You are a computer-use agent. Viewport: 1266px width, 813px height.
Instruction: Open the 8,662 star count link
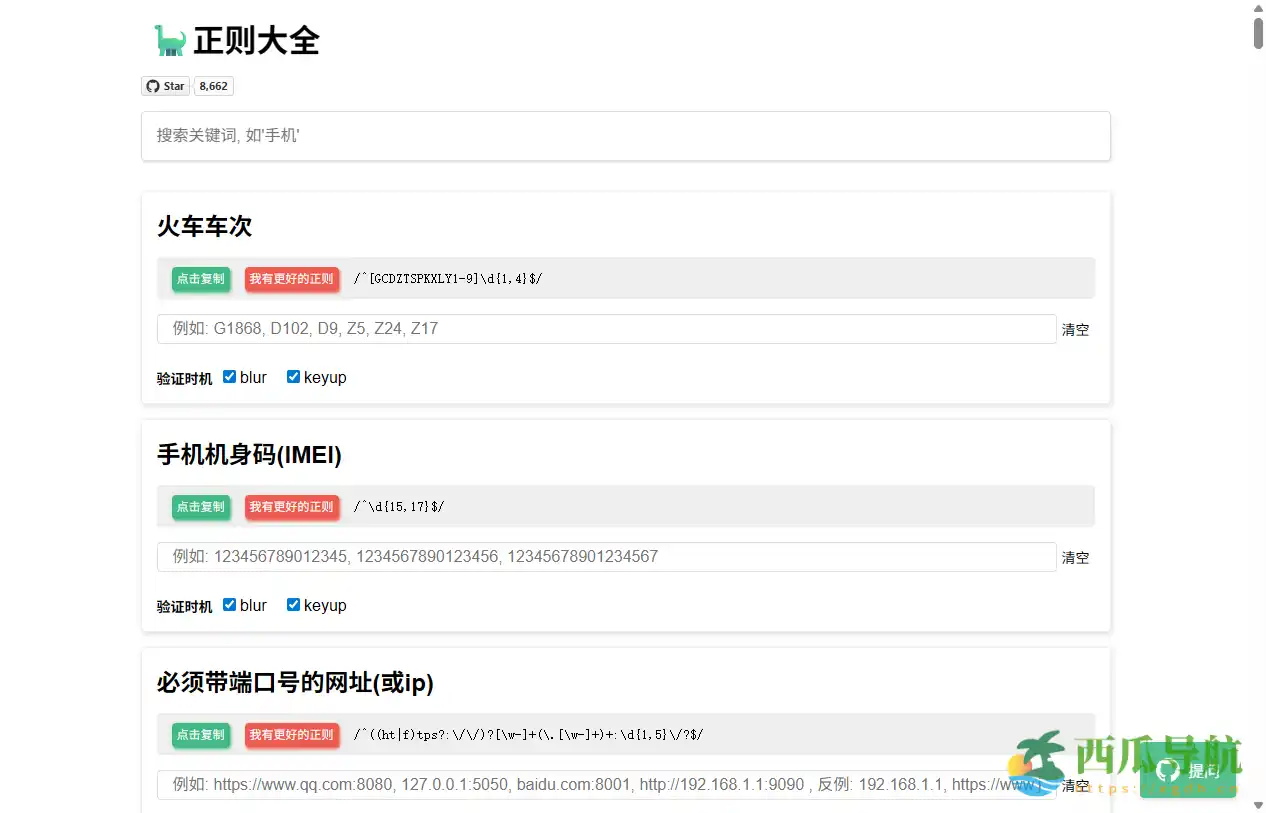tap(213, 86)
